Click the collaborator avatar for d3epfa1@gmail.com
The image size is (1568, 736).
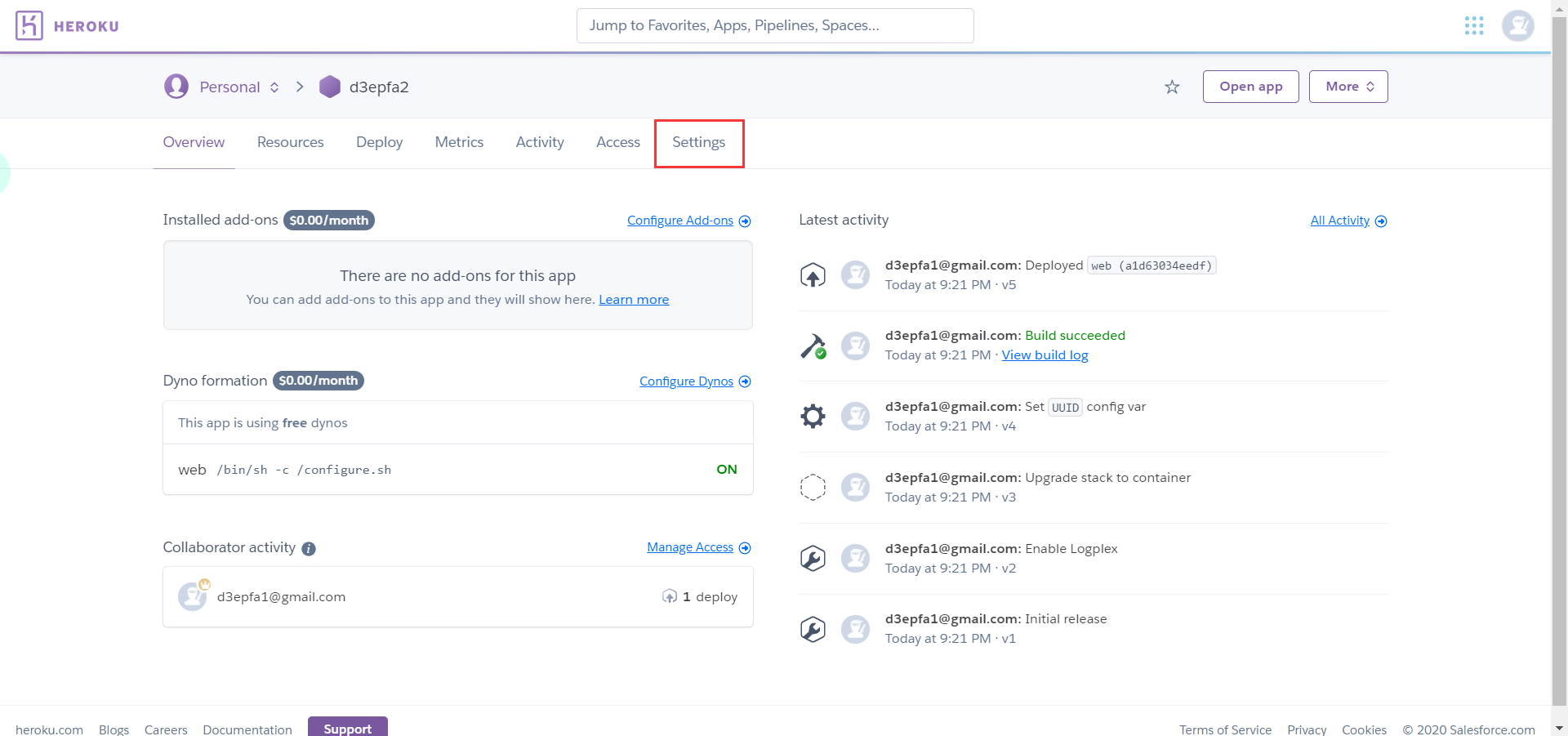(193, 596)
